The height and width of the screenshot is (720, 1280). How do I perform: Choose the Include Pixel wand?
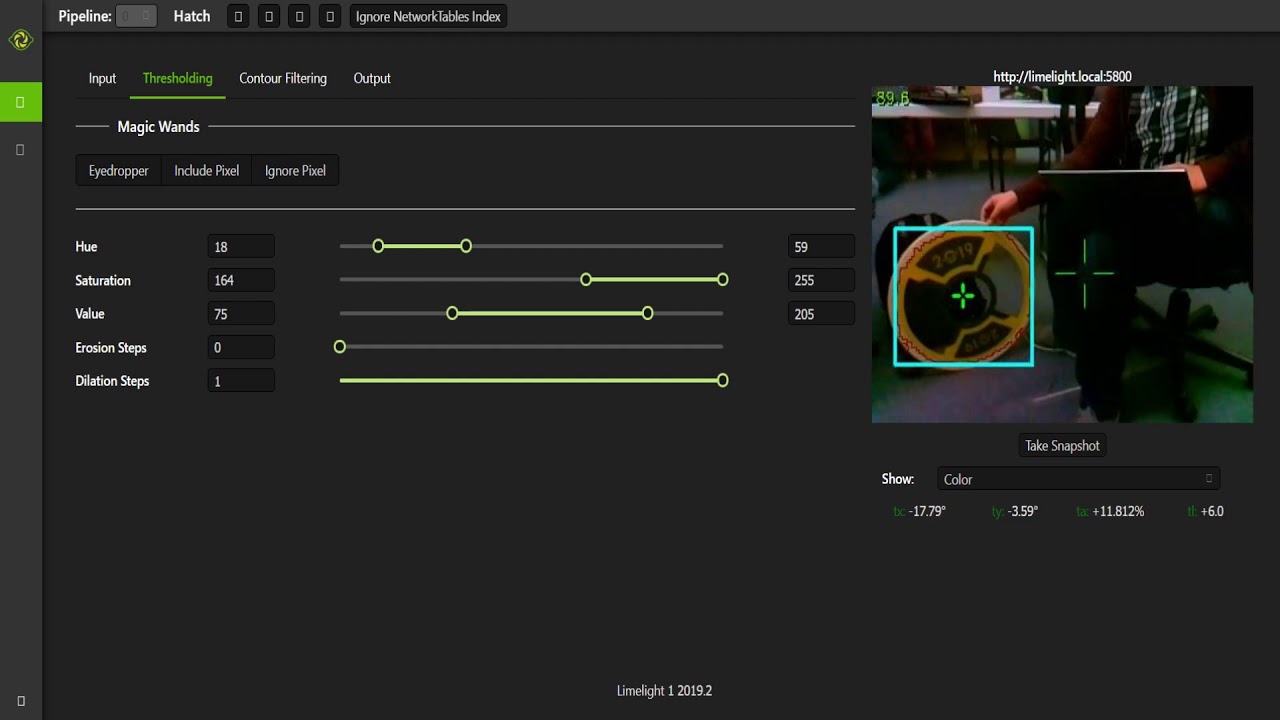[x=206, y=171]
